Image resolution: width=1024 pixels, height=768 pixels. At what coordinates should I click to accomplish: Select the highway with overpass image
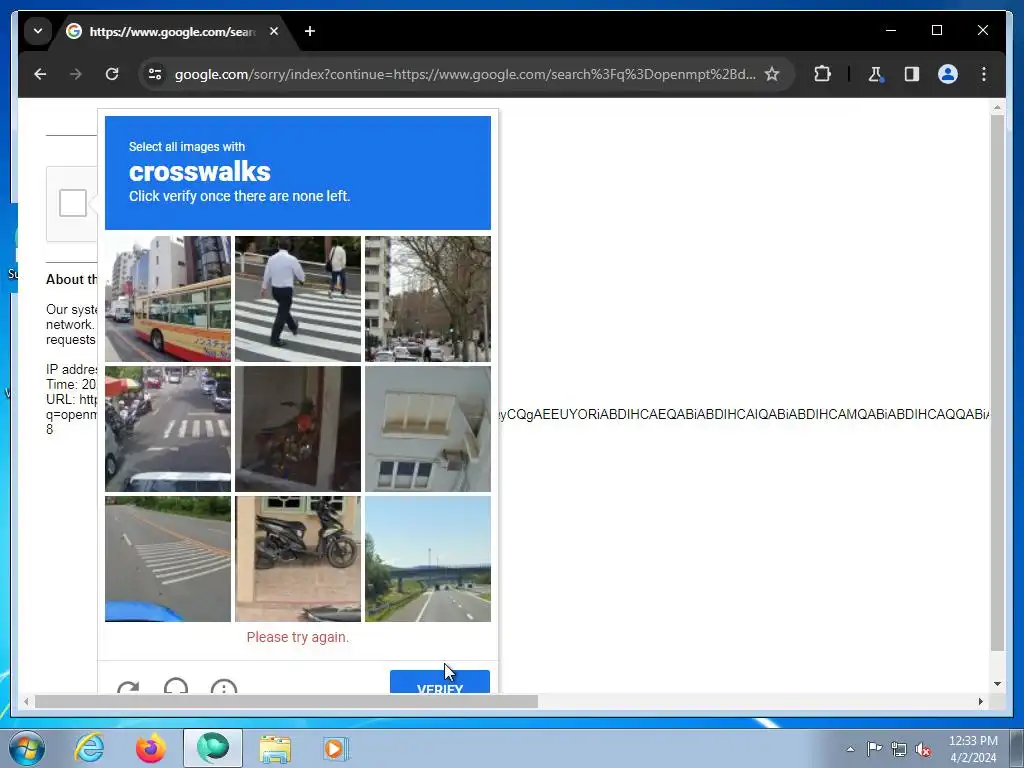(428, 559)
